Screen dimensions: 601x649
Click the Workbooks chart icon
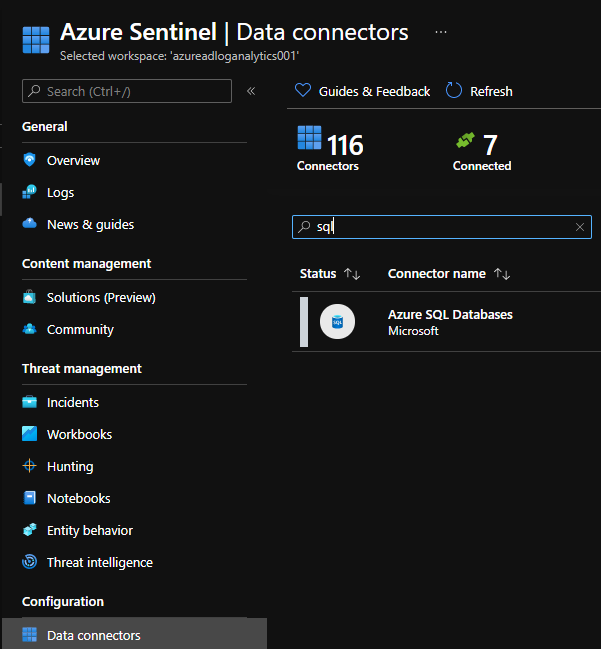[x=29, y=434]
